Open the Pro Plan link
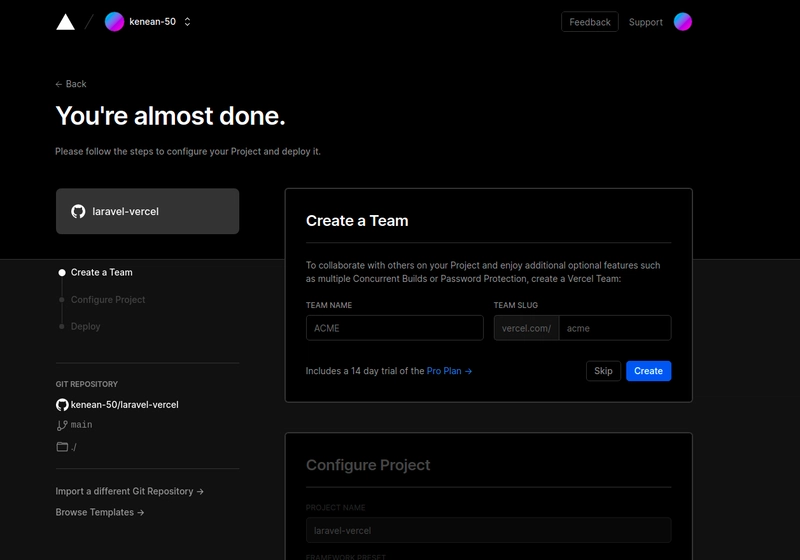The height and width of the screenshot is (560, 800). [449, 371]
